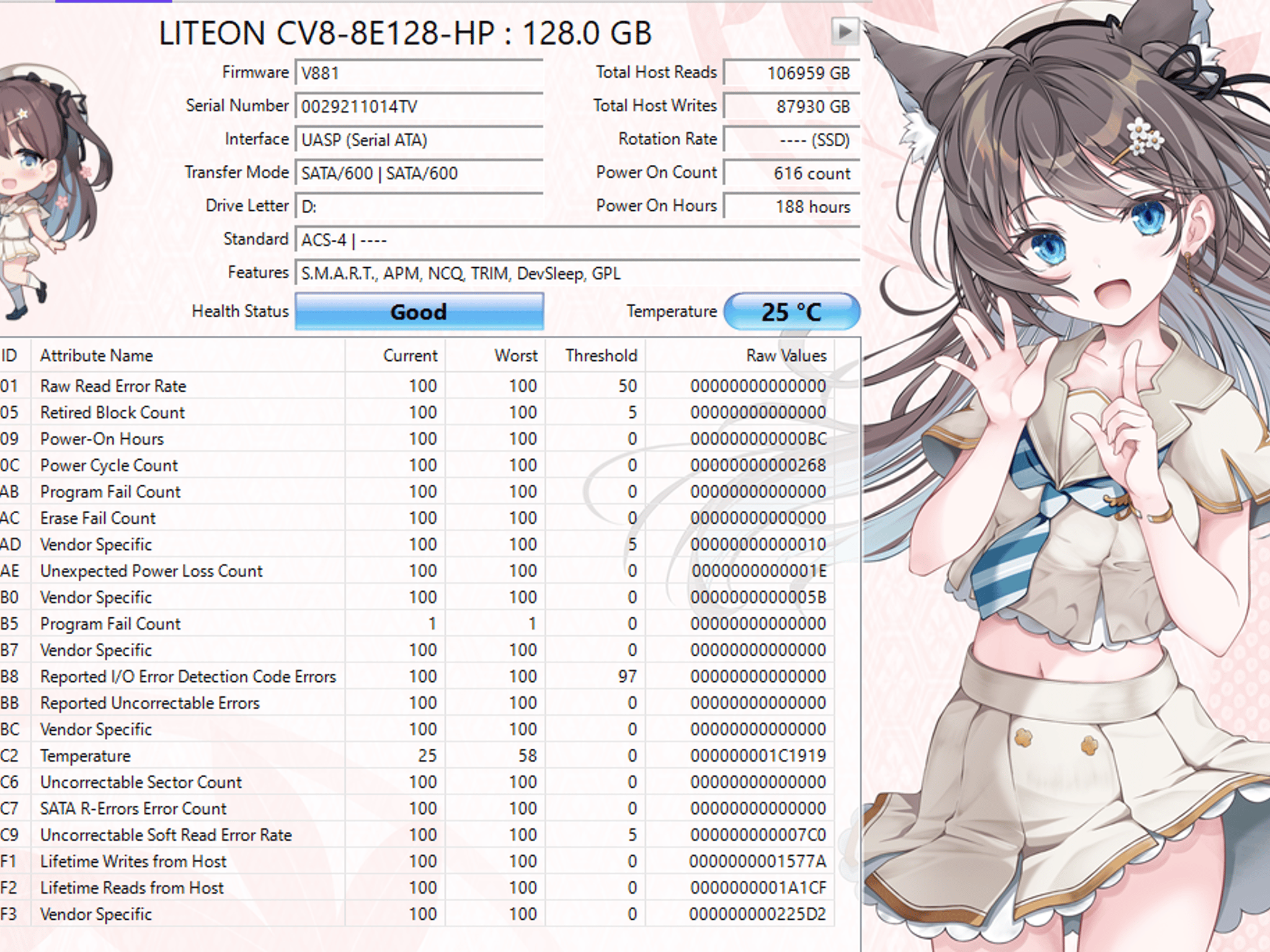Click raw value 0000000007C0
This screenshot has width=1270, height=952.
pyautogui.click(x=758, y=835)
